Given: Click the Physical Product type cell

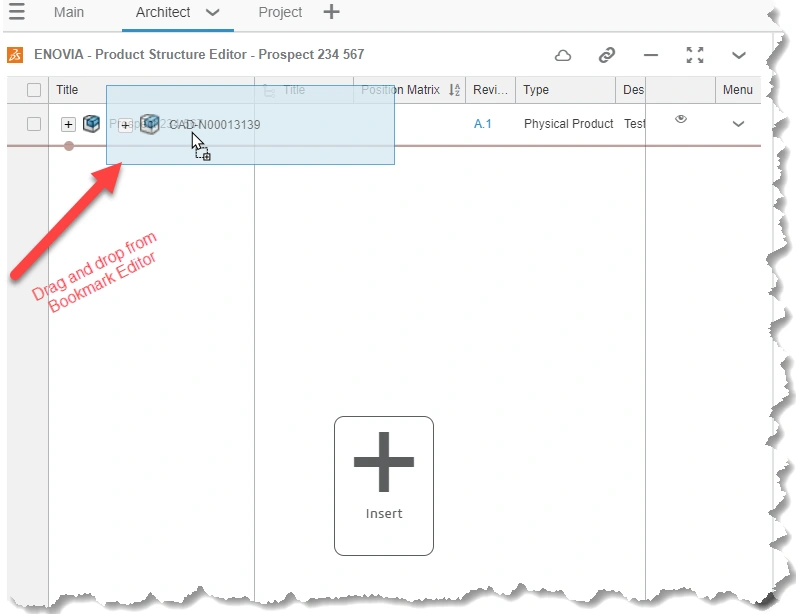Looking at the screenshot, I should pos(569,124).
